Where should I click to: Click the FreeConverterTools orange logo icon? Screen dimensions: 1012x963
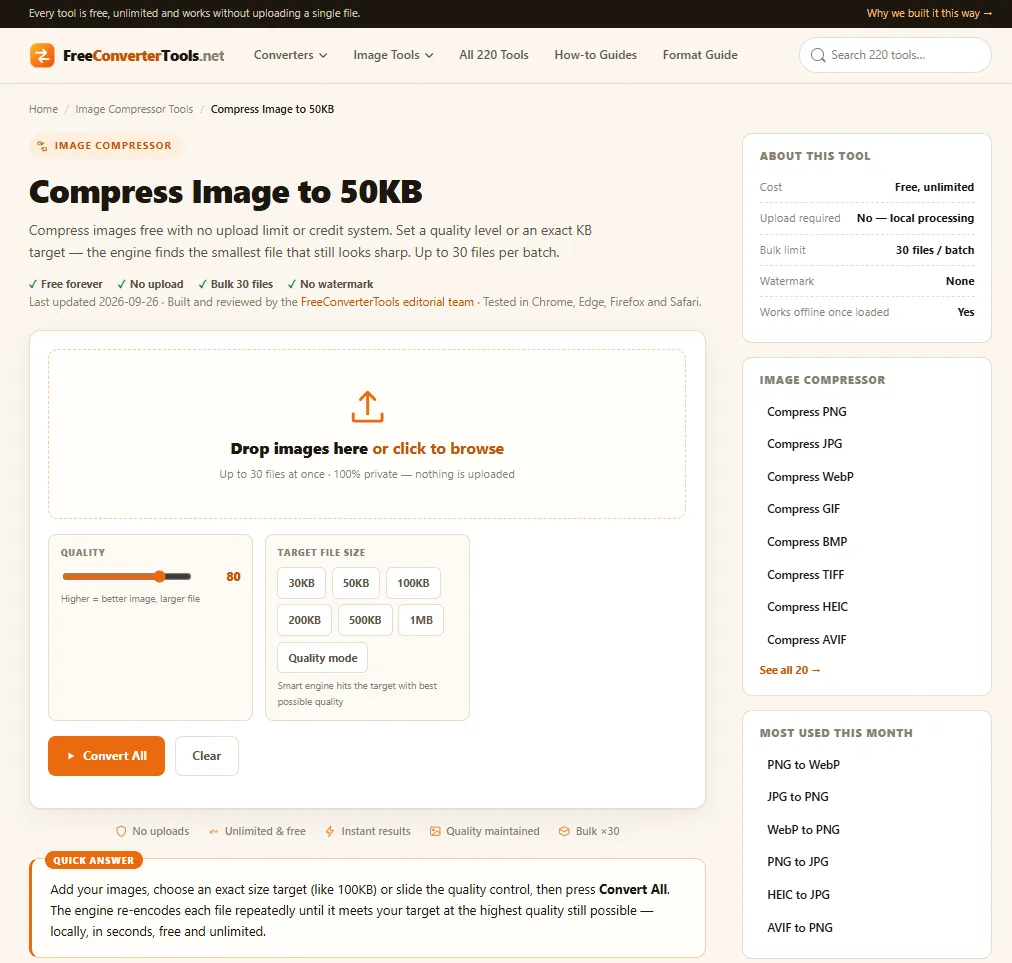tap(42, 56)
